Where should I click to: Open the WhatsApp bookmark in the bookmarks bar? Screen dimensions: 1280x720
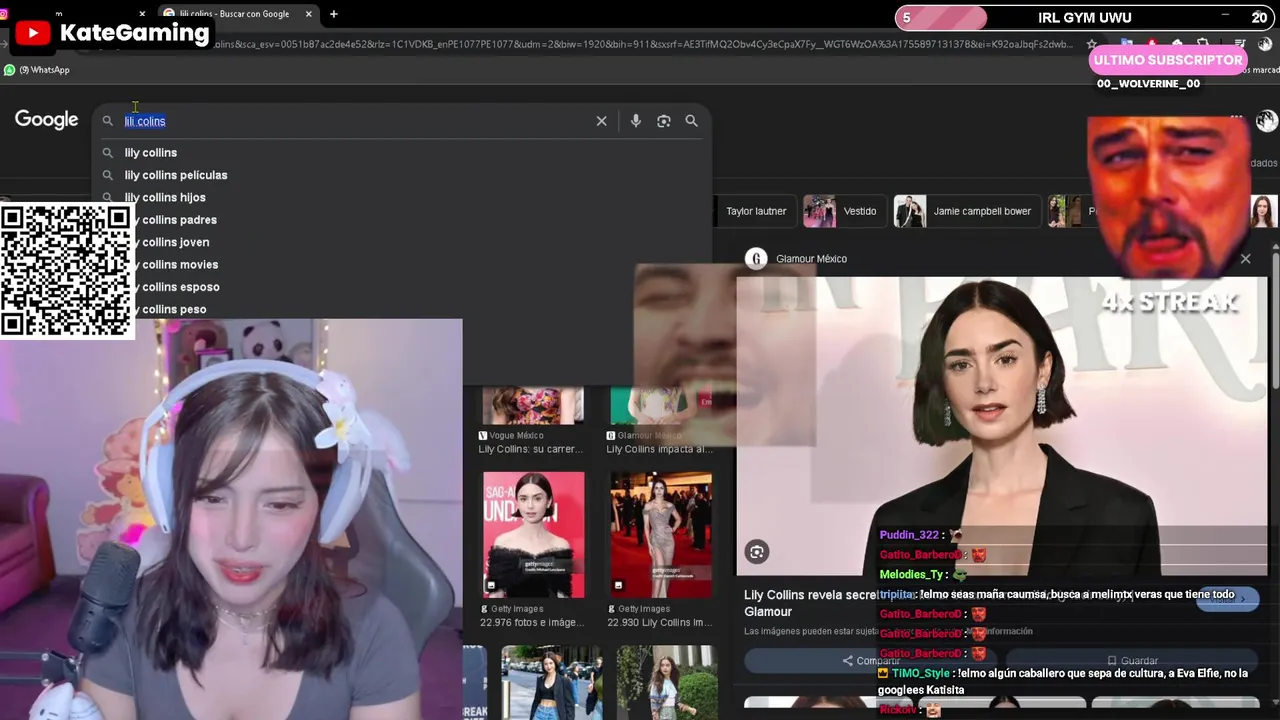click(x=37, y=70)
